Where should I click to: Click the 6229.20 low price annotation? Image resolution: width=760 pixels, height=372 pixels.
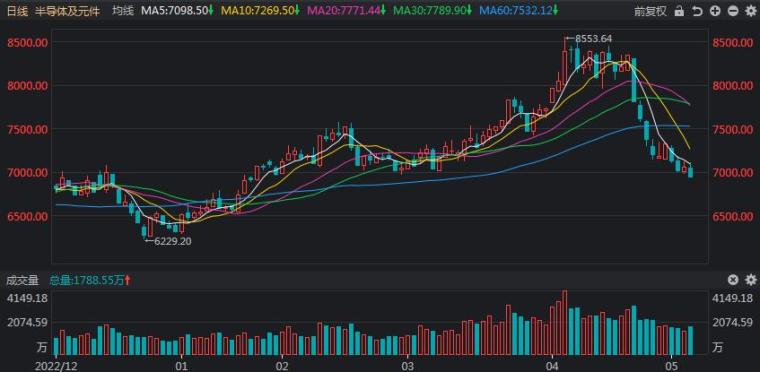click(x=173, y=241)
